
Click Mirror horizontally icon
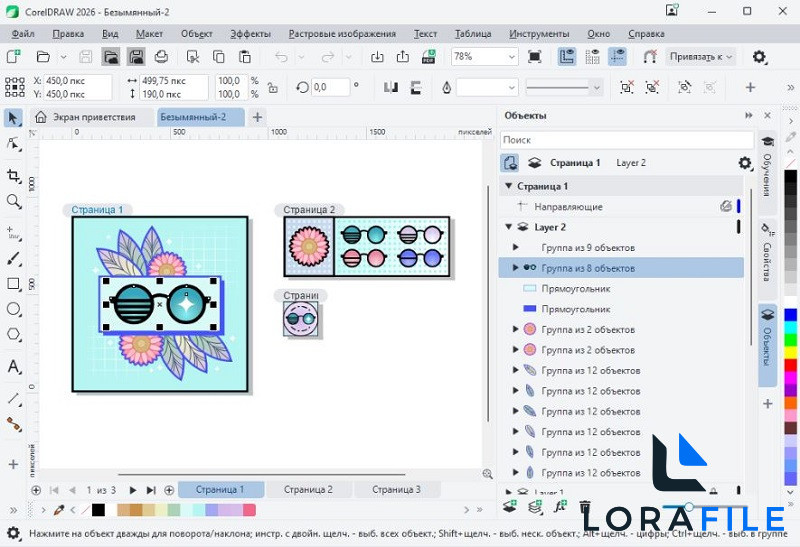(x=391, y=88)
